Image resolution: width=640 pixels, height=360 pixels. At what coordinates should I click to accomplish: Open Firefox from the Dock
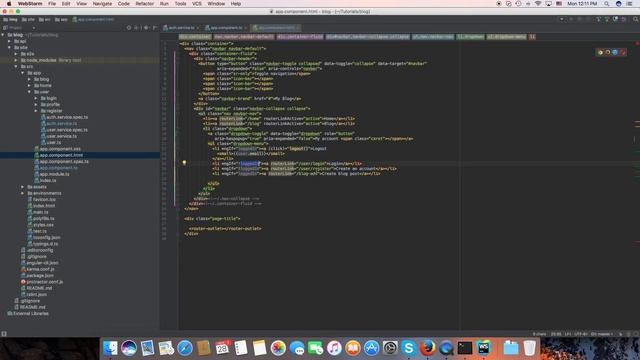pyautogui.click(x=427, y=348)
